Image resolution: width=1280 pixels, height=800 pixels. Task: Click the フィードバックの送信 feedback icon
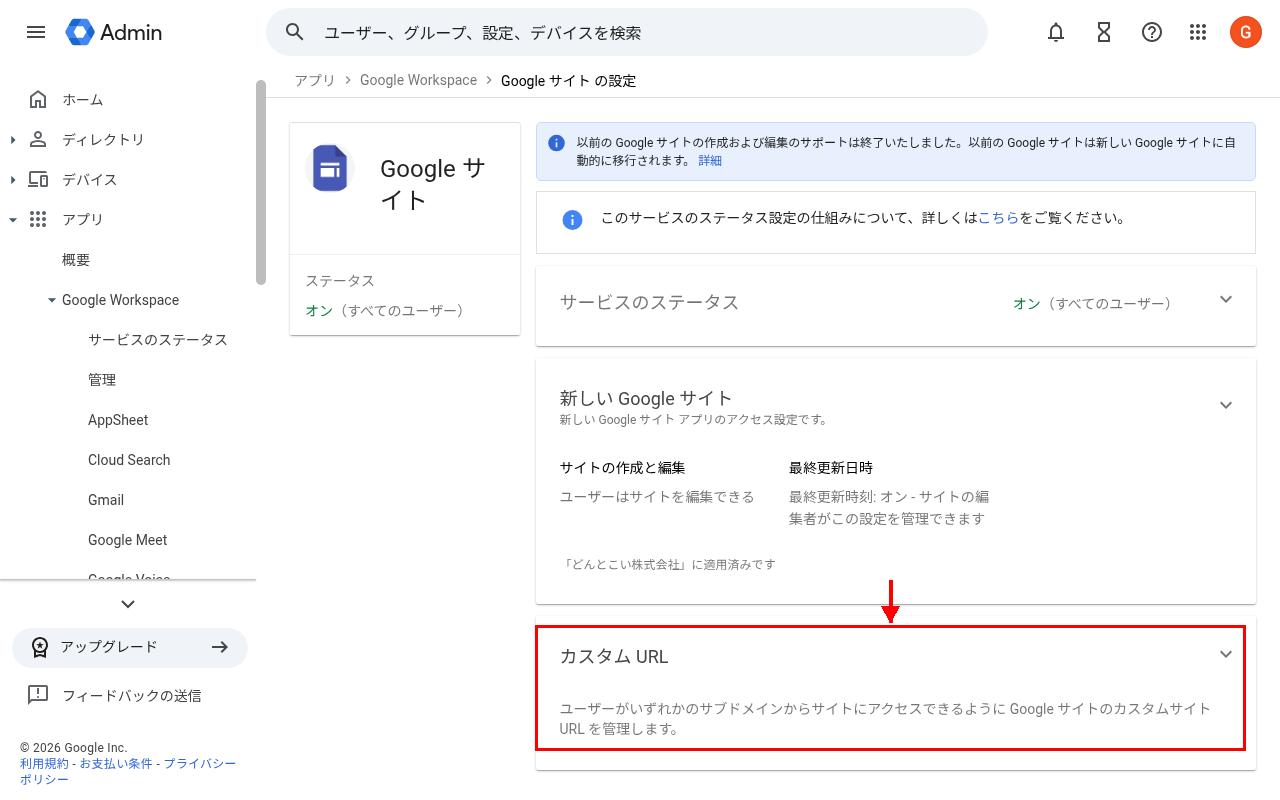[x=38, y=695]
